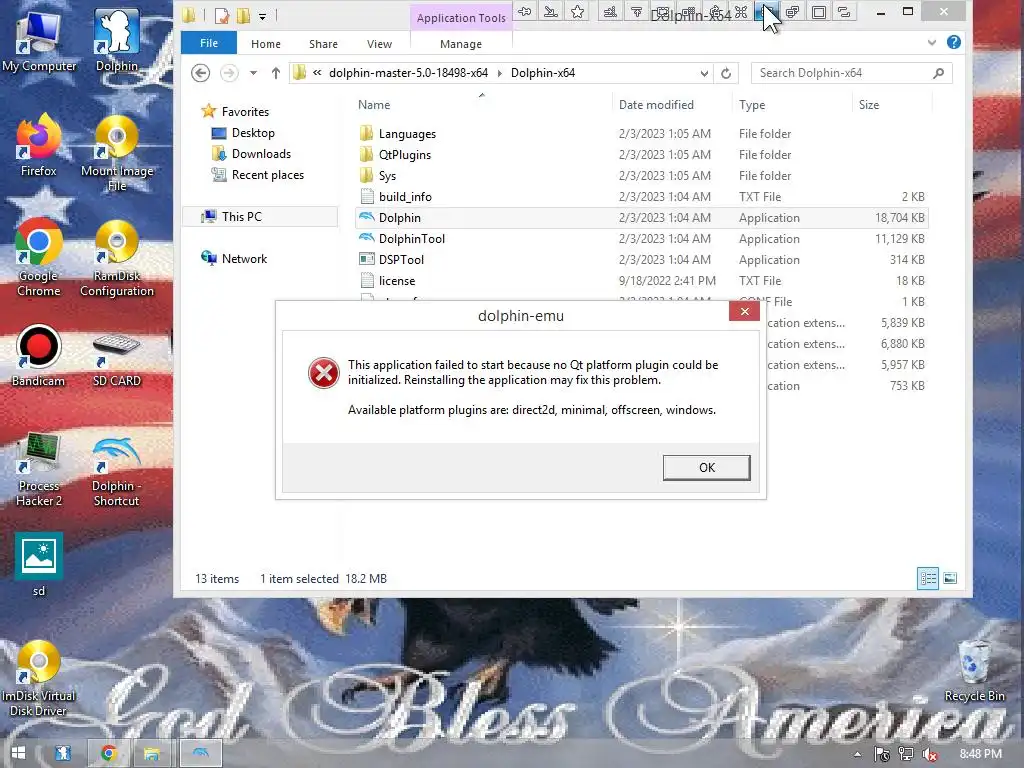The image size is (1024, 768).
Task: Open the View ribbon tab
Action: coord(379,44)
